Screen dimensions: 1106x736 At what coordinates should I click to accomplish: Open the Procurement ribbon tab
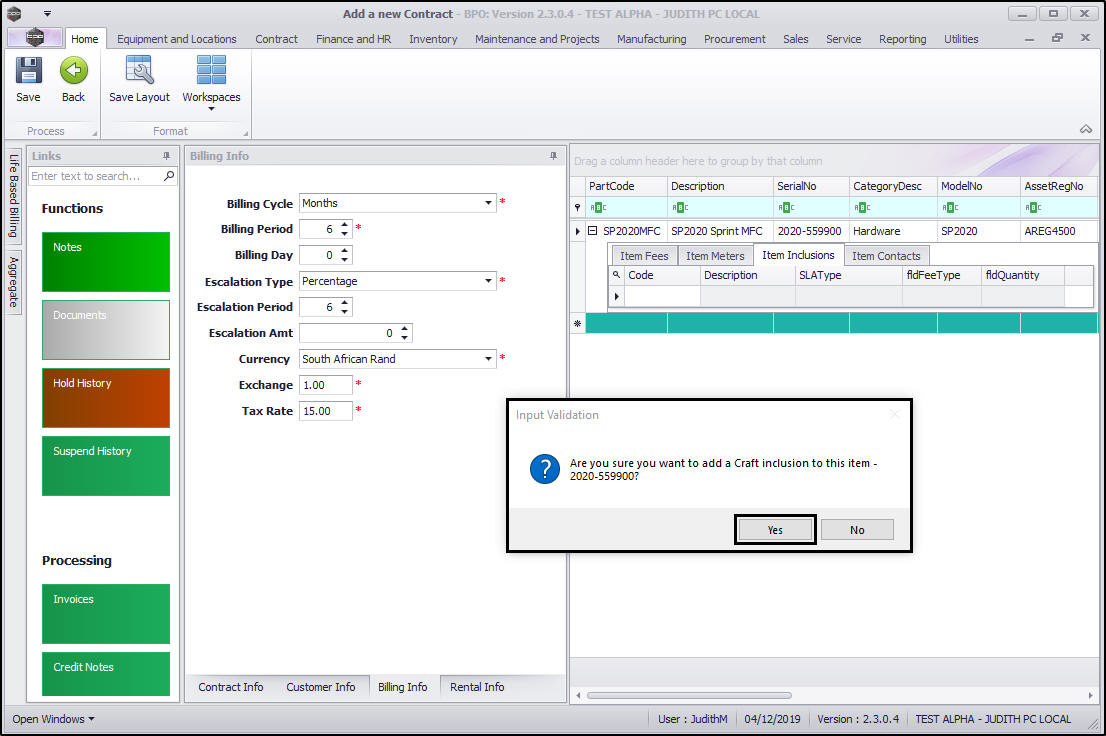[734, 39]
